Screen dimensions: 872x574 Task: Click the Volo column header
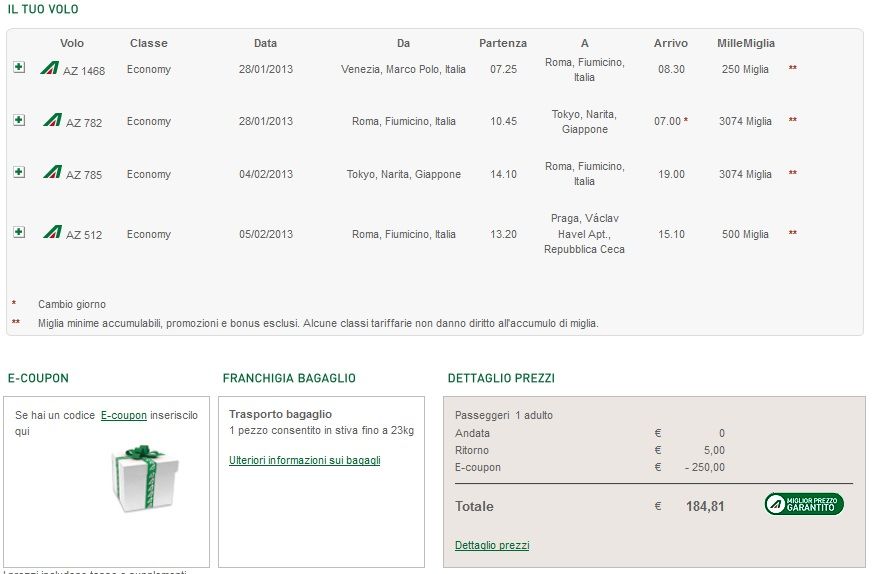(x=72, y=43)
